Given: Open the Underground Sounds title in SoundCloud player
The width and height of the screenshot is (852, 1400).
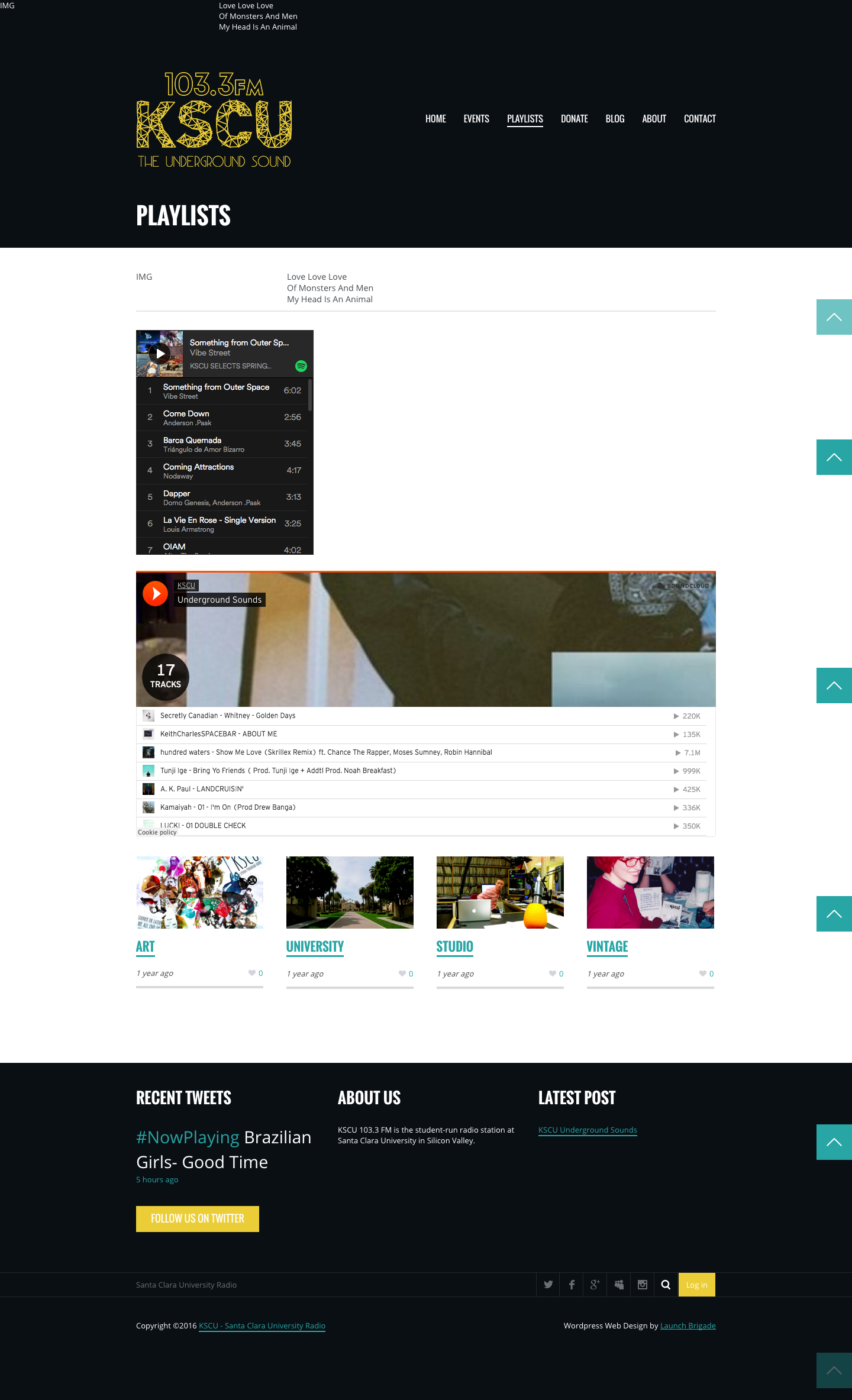Looking at the screenshot, I should coord(220,600).
